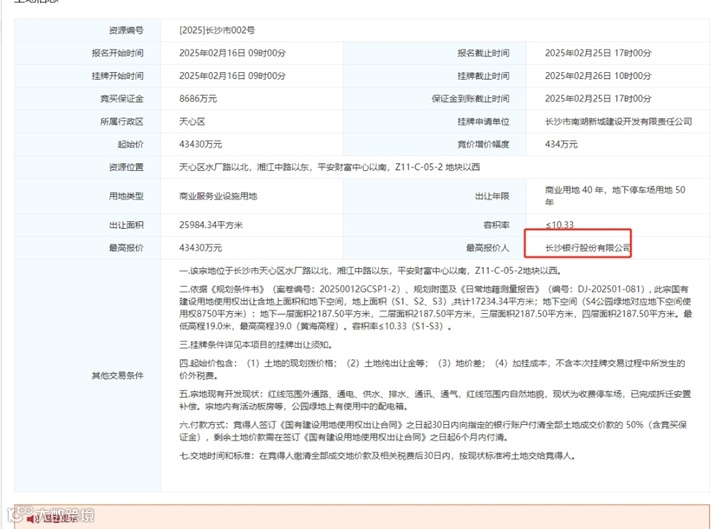Click the 其他交易条件 label

pos(117,376)
